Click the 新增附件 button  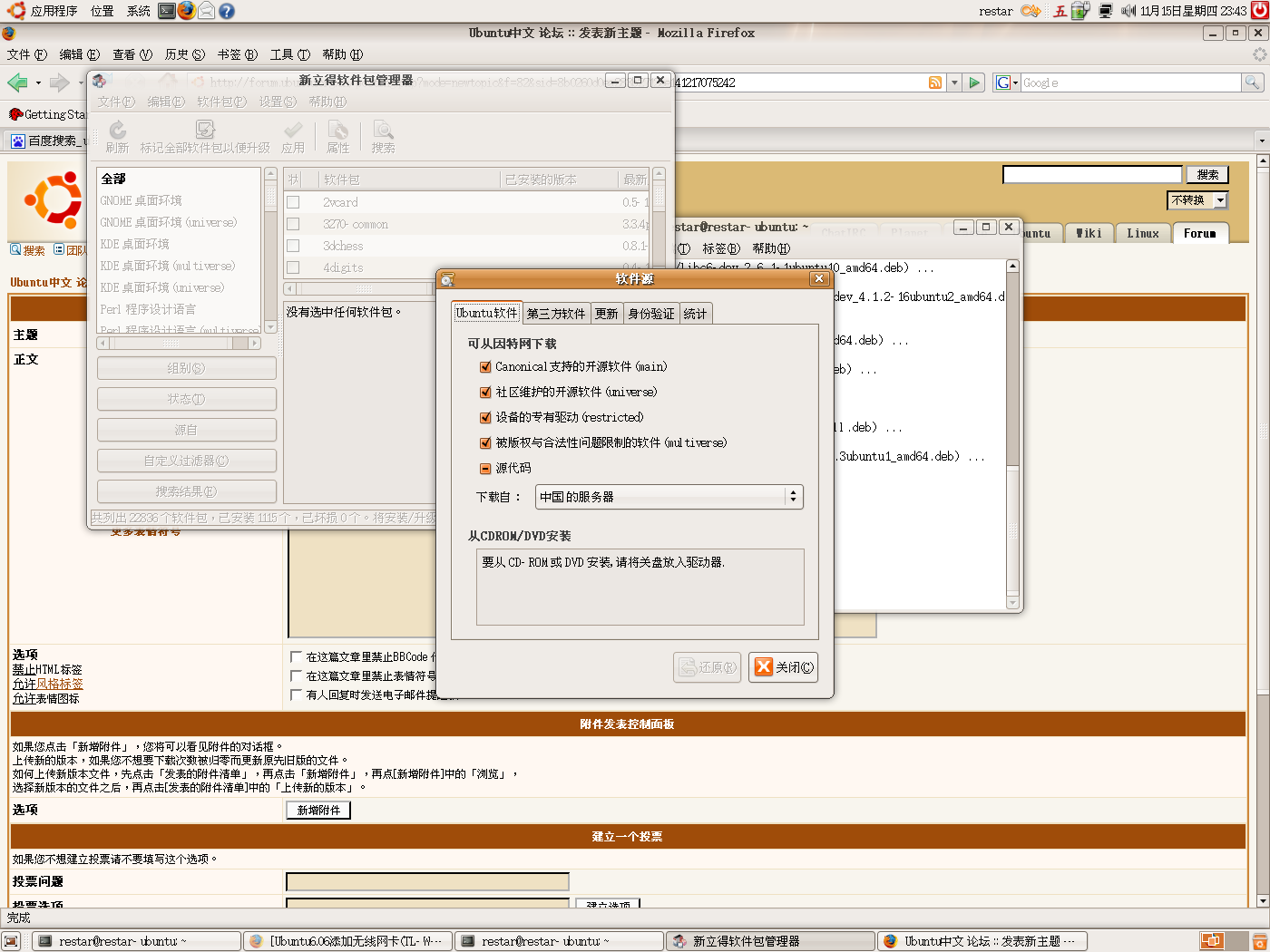click(318, 811)
